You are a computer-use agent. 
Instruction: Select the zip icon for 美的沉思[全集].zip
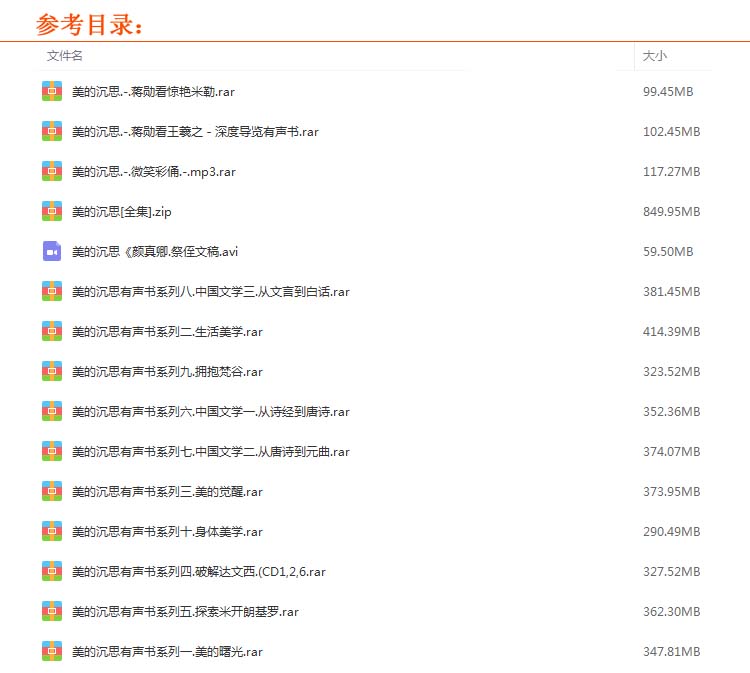click(x=52, y=211)
